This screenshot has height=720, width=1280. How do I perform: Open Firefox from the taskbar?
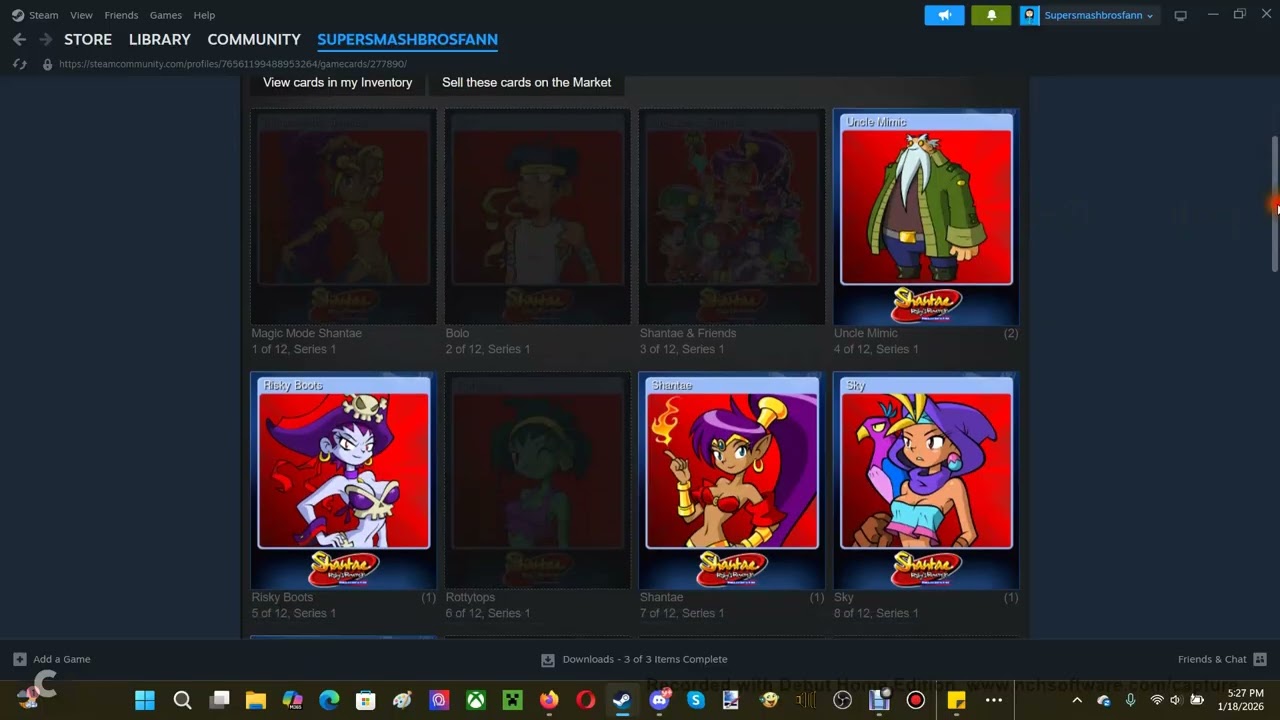coord(549,700)
